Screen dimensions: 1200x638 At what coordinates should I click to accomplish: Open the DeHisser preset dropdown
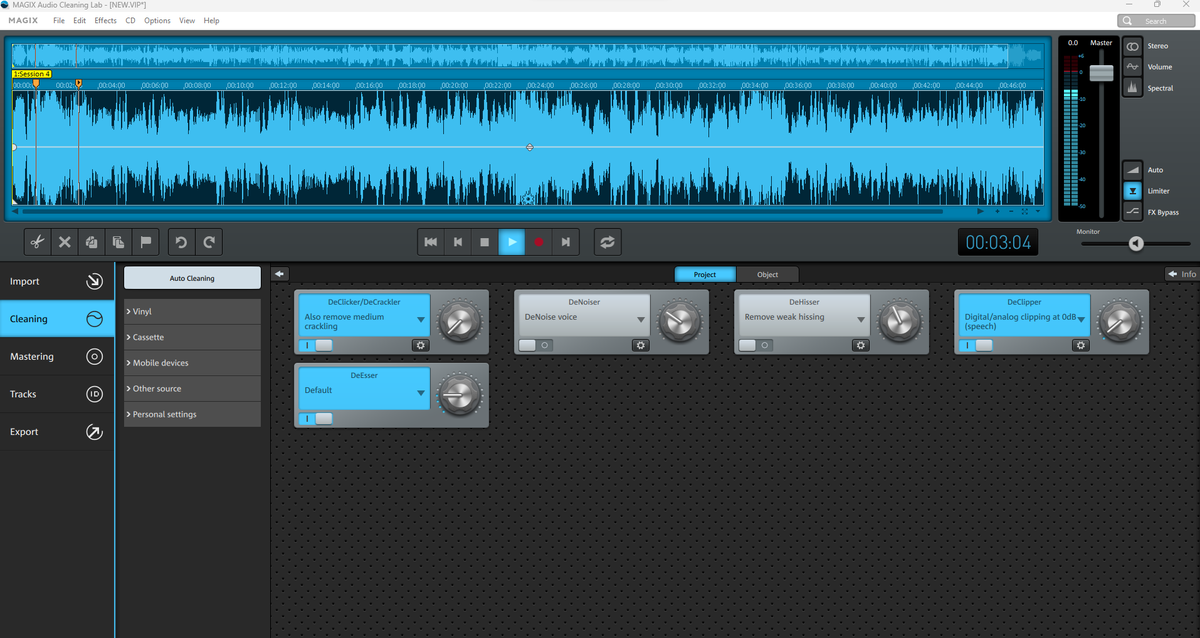tap(861, 321)
